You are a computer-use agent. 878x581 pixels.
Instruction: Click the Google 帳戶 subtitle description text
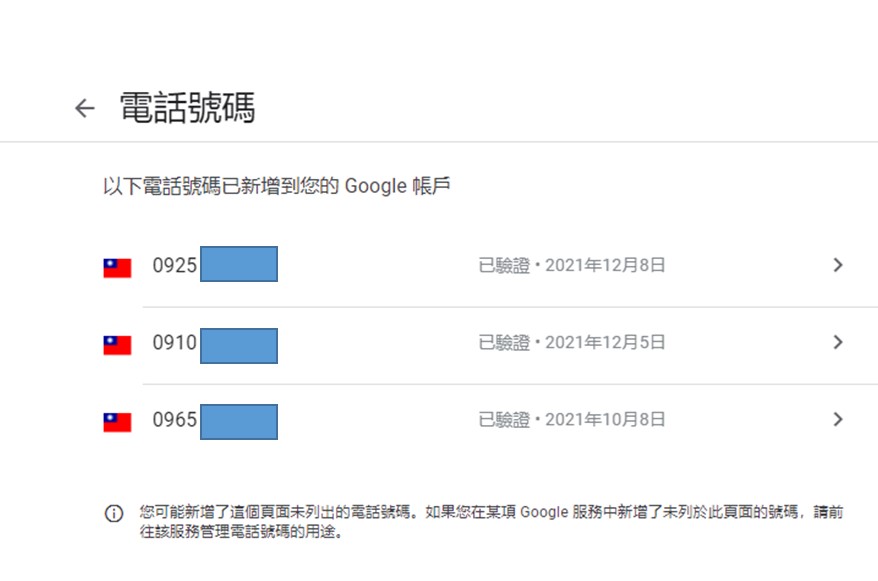point(277,186)
